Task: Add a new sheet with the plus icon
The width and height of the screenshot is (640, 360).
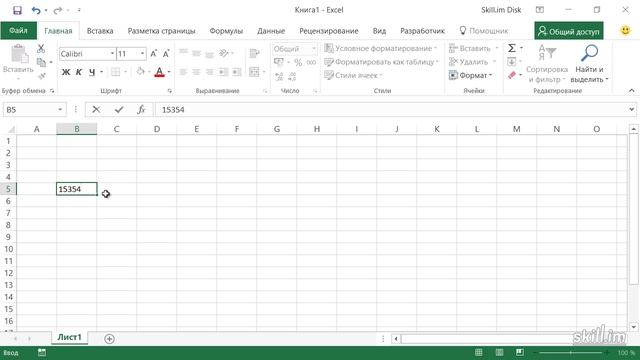Action: (109, 338)
